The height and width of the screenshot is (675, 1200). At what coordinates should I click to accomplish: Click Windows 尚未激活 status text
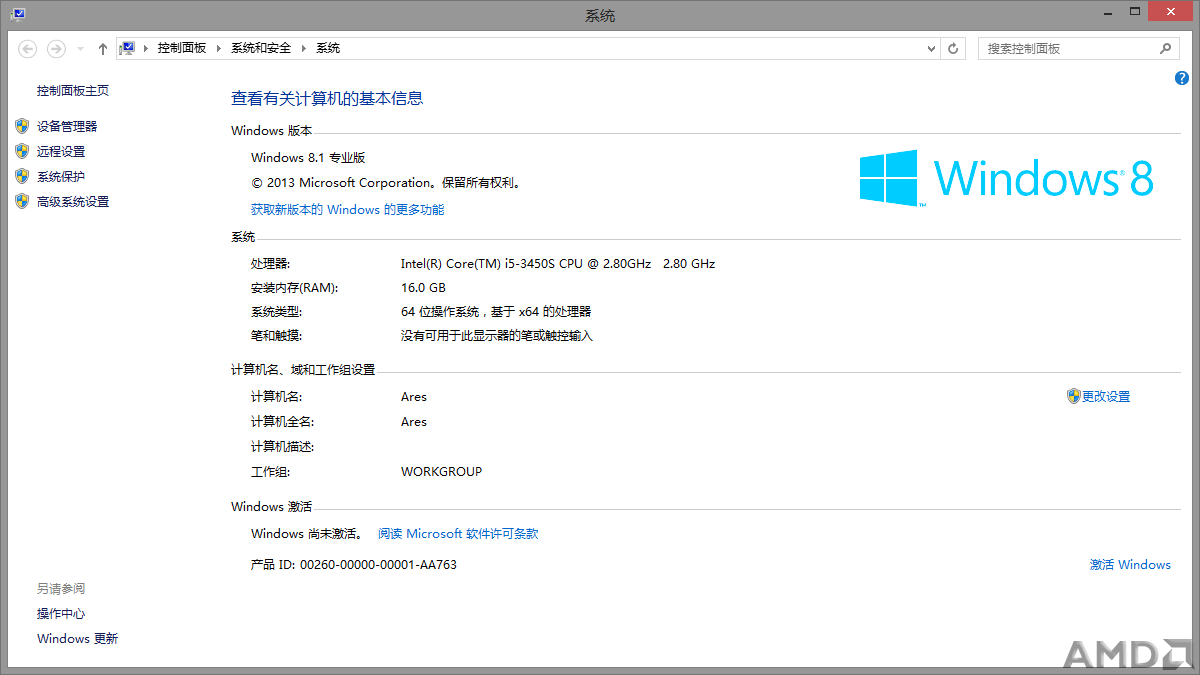[x=307, y=534]
